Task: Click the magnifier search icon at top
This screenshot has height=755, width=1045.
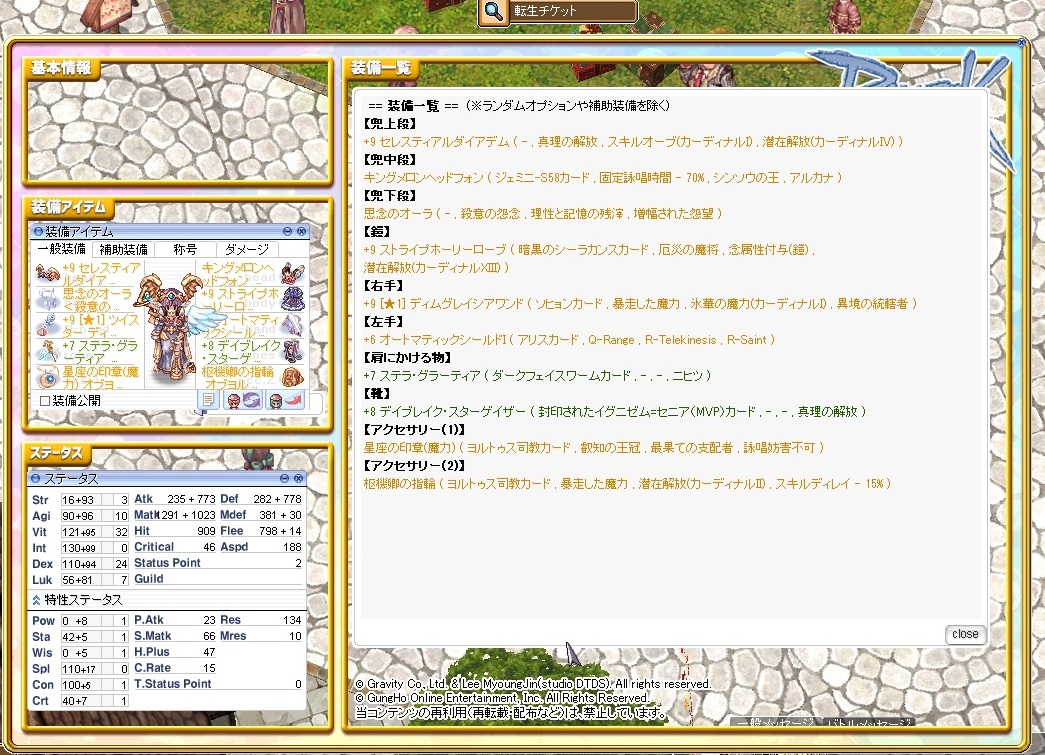Action: (494, 12)
